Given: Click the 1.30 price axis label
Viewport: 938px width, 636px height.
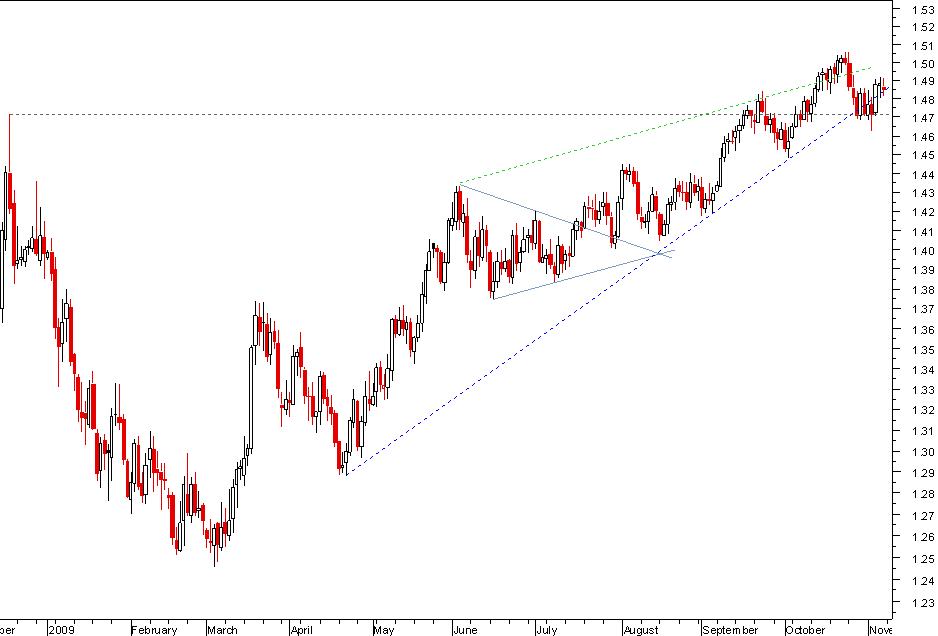Looking at the screenshot, I should point(924,453).
